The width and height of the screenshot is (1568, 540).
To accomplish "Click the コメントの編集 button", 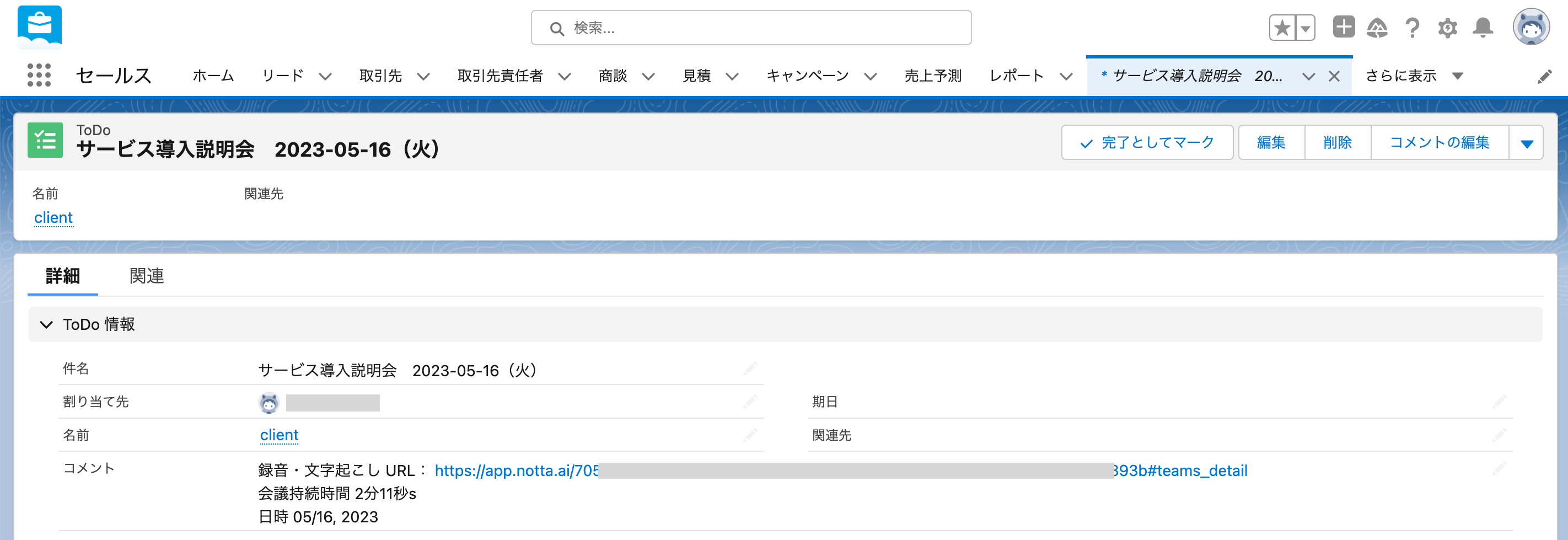I will (1439, 142).
